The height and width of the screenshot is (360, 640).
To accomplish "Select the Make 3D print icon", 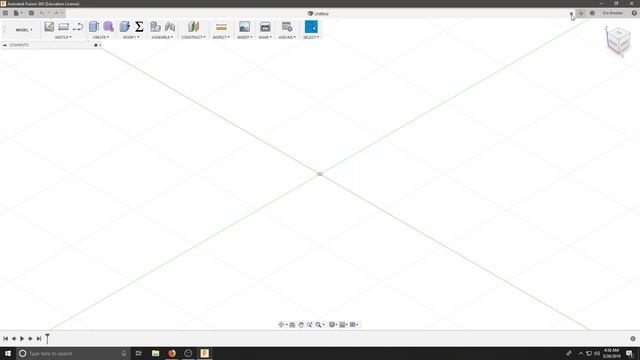I will (265, 27).
